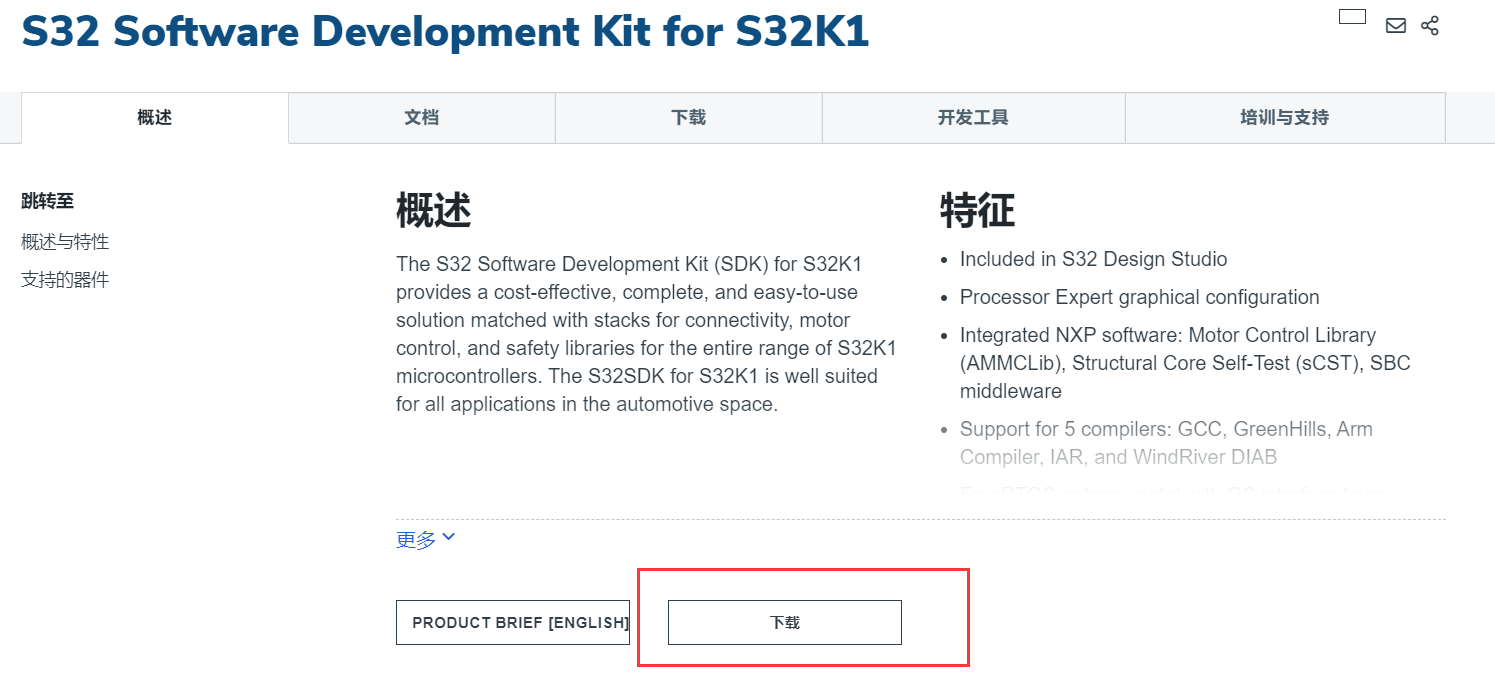The height and width of the screenshot is (679, 1495).
Task: Open the 培训与支持 tab
Action: (1284, 117)
